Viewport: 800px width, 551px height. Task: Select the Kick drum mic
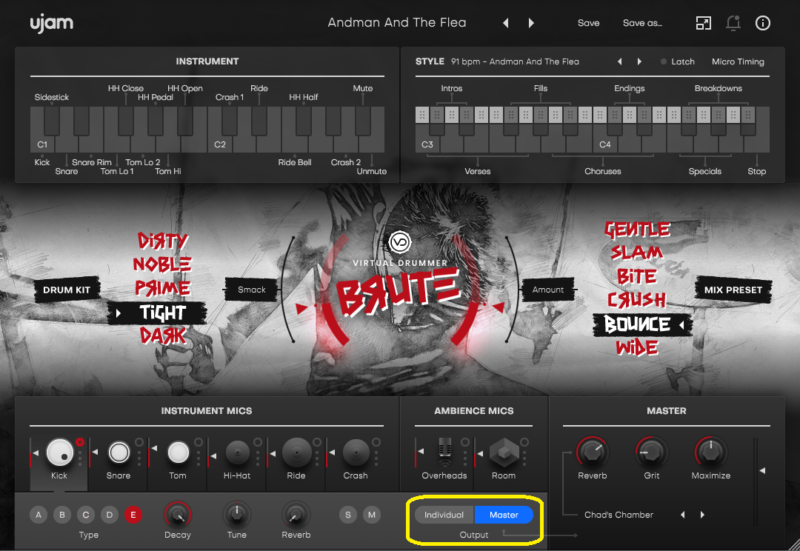point(60,452)
